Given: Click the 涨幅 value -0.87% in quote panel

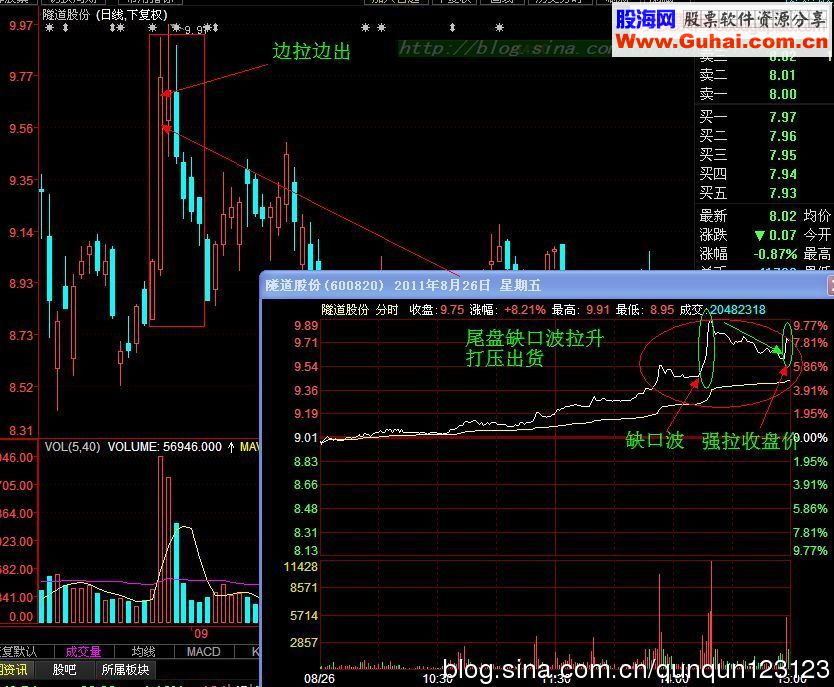Looking at the screenshot, I should [775, 254].
